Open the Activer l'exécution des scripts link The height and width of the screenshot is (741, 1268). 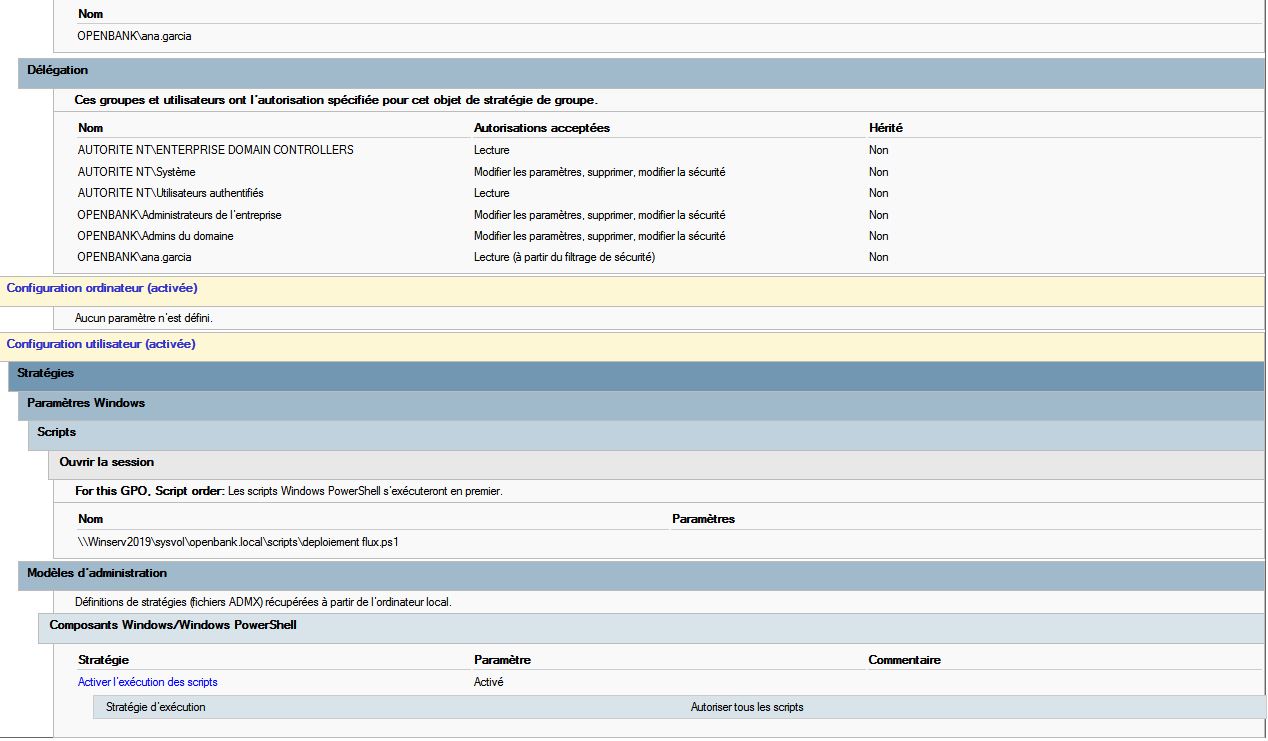click(148, 682)
